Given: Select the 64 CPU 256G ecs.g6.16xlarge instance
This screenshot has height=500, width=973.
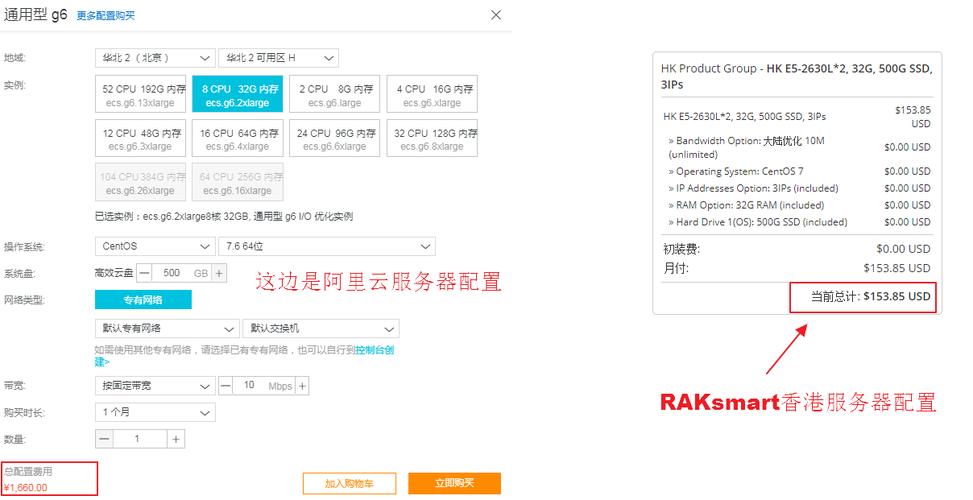Looking at the screenshot, I should 238,182.
